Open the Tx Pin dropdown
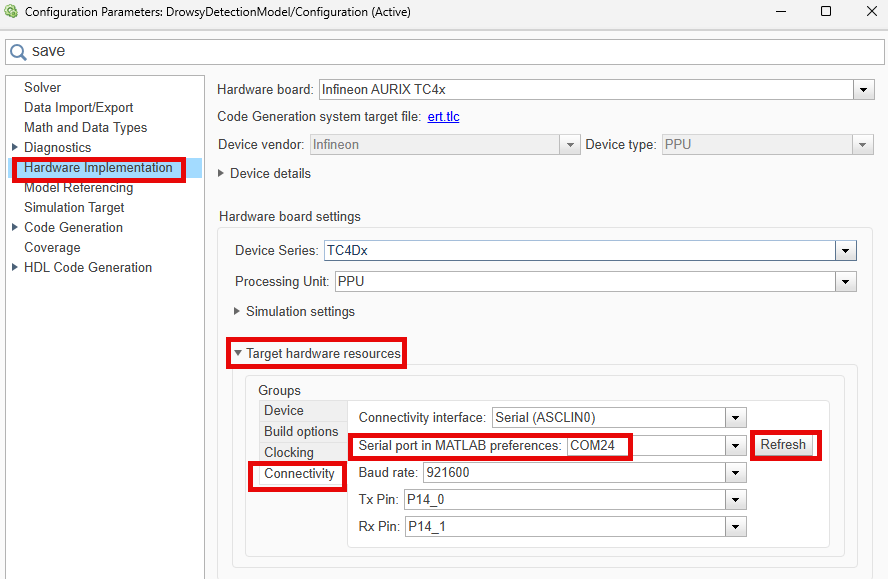The width and height of the screenshot is (888, 579). (575, 500)
